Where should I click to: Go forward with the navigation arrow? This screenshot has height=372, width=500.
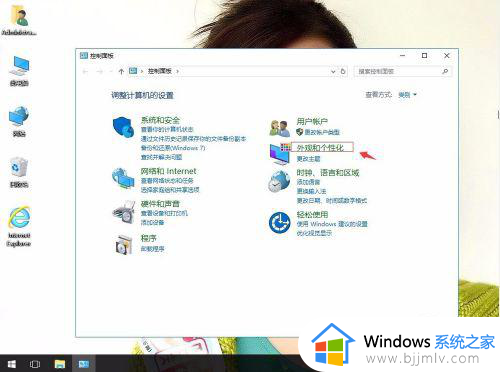tap(99, 71)
